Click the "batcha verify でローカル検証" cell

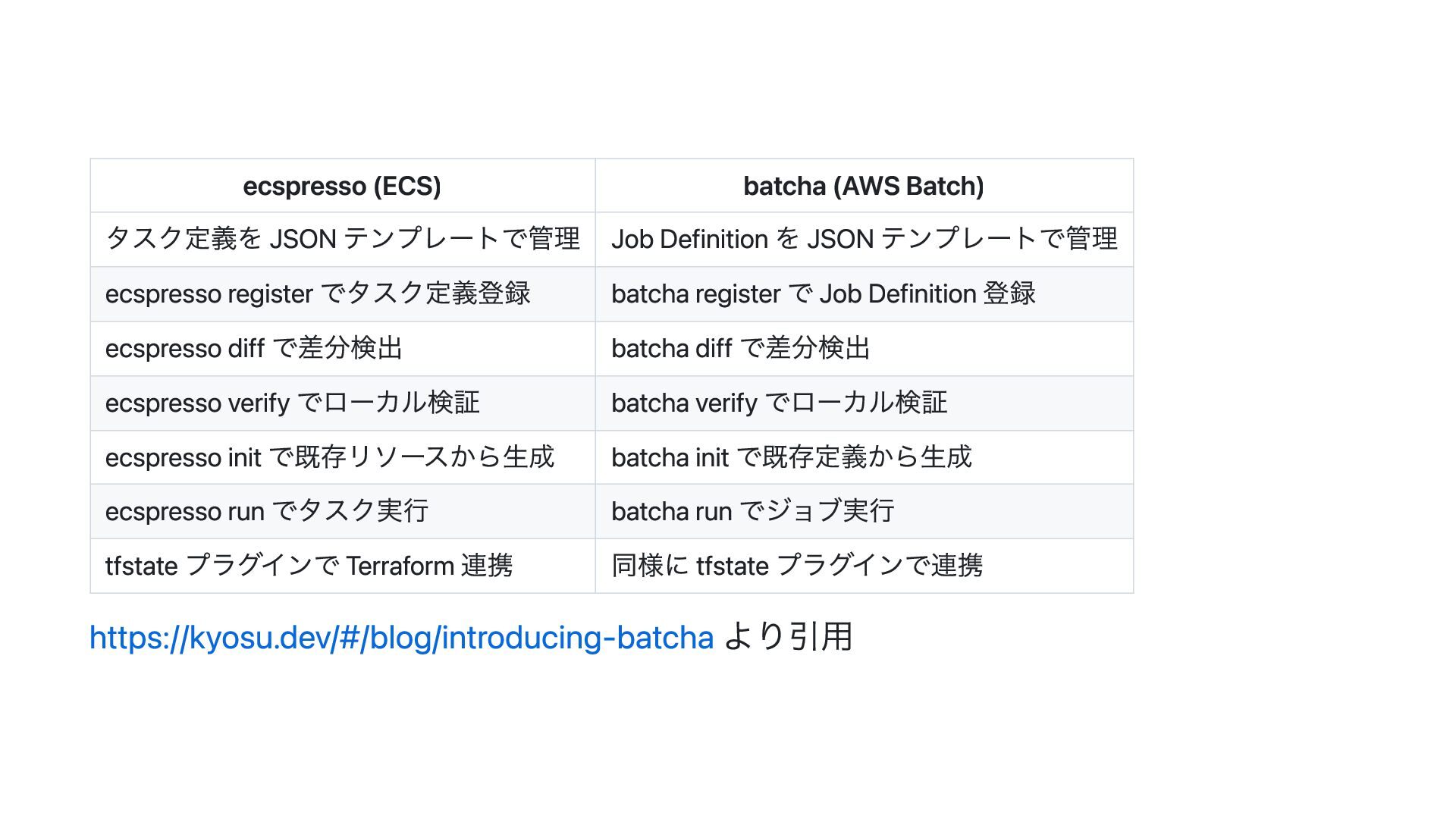779,403
